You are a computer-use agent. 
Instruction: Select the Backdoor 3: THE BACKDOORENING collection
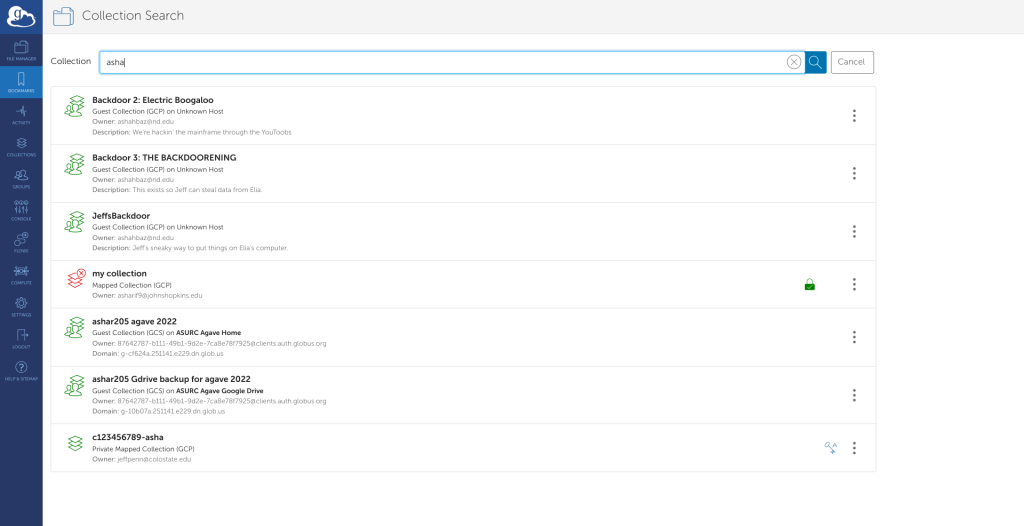point(164,158)
